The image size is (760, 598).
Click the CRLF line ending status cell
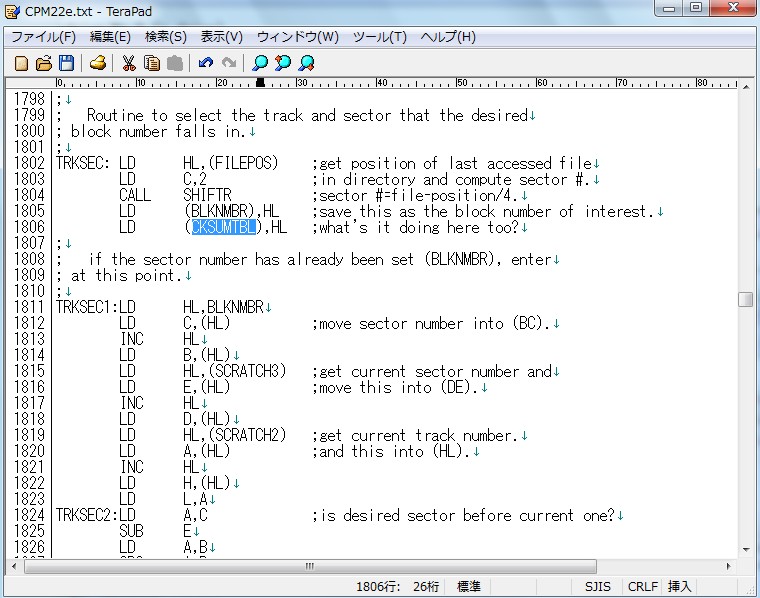642,586
